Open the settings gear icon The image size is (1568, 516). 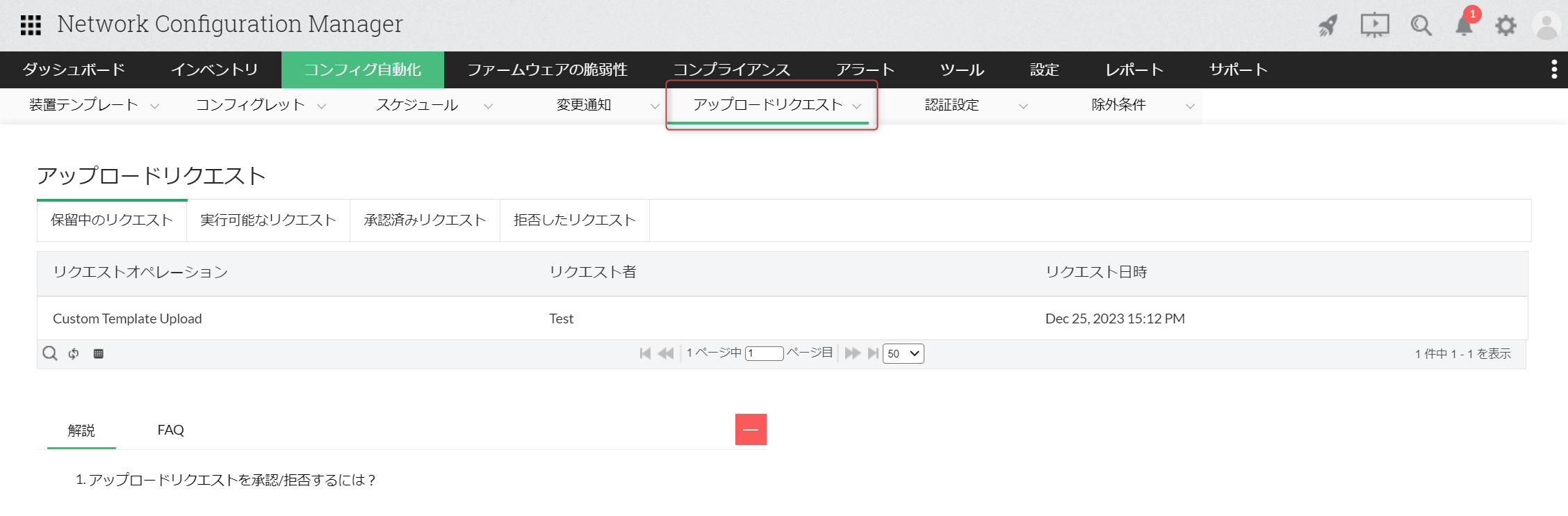pos(1505,26)
